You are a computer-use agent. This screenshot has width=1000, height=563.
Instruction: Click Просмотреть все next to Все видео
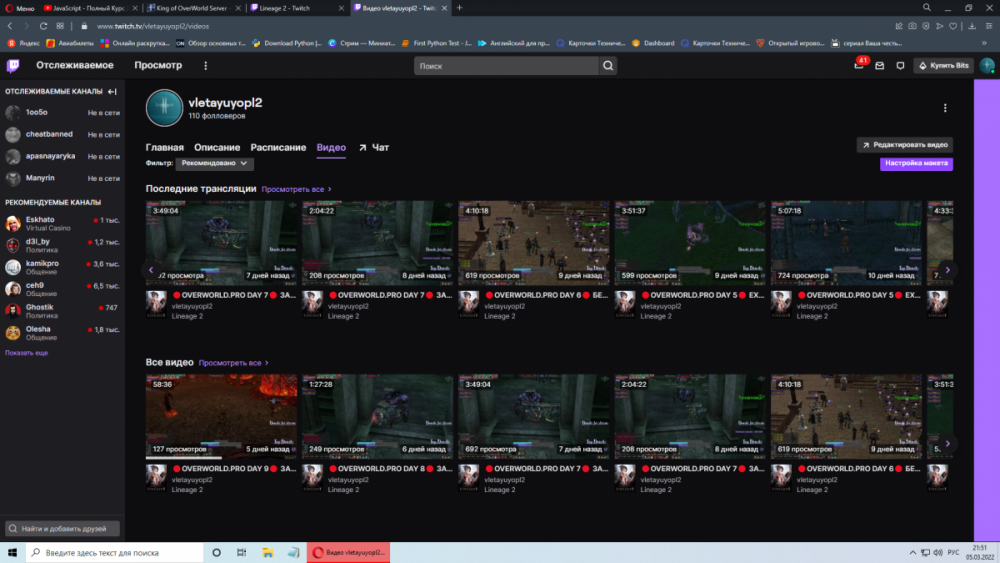tap(233, 363)
